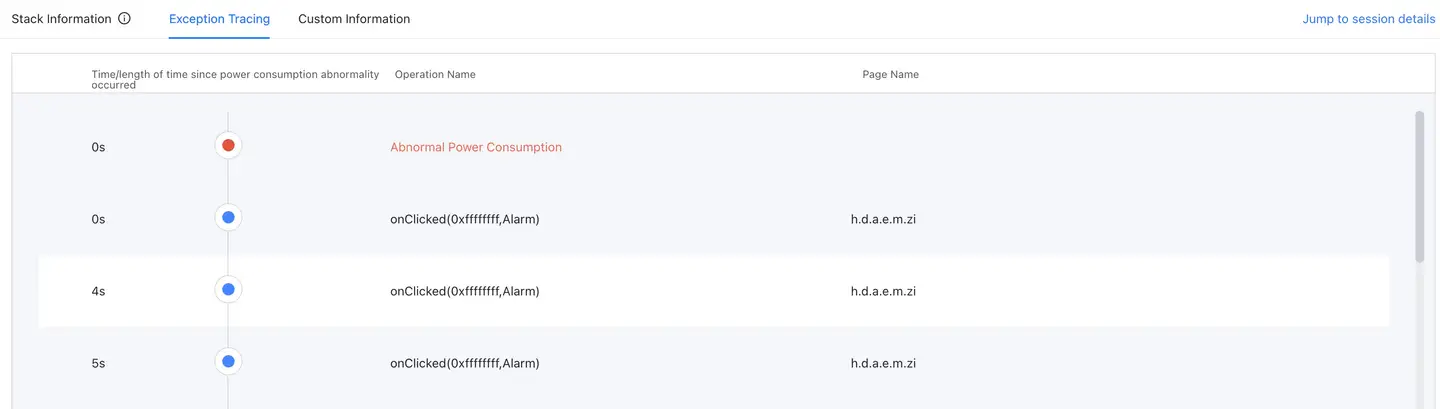Click the onClicked operation name at 0s
The height and width of the screenshot is (409, 1440).
coord(465,219)
